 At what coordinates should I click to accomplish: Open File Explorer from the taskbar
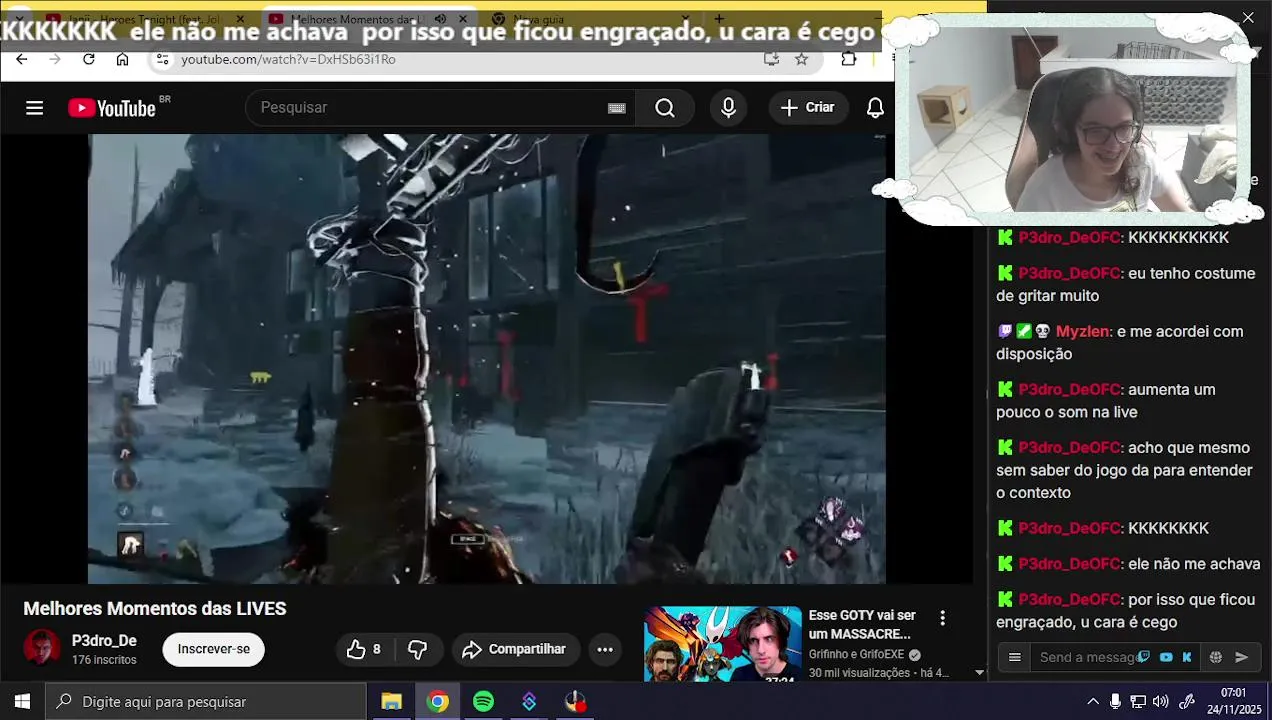392,702
